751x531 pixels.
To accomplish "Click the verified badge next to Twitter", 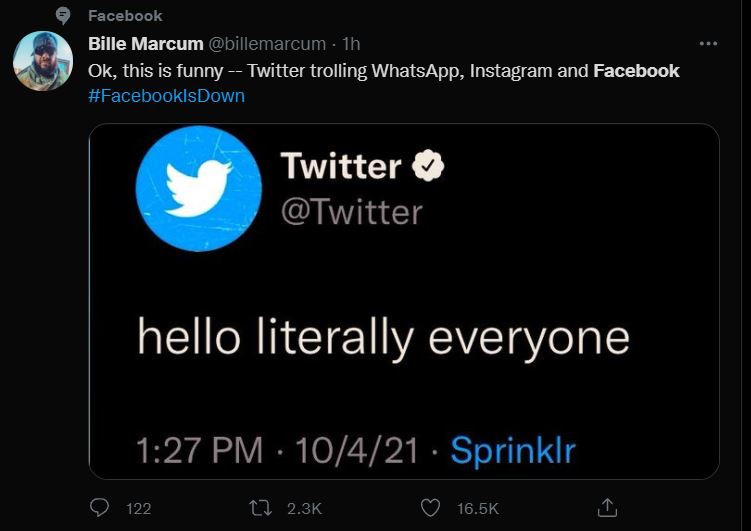I will (429, 166).
